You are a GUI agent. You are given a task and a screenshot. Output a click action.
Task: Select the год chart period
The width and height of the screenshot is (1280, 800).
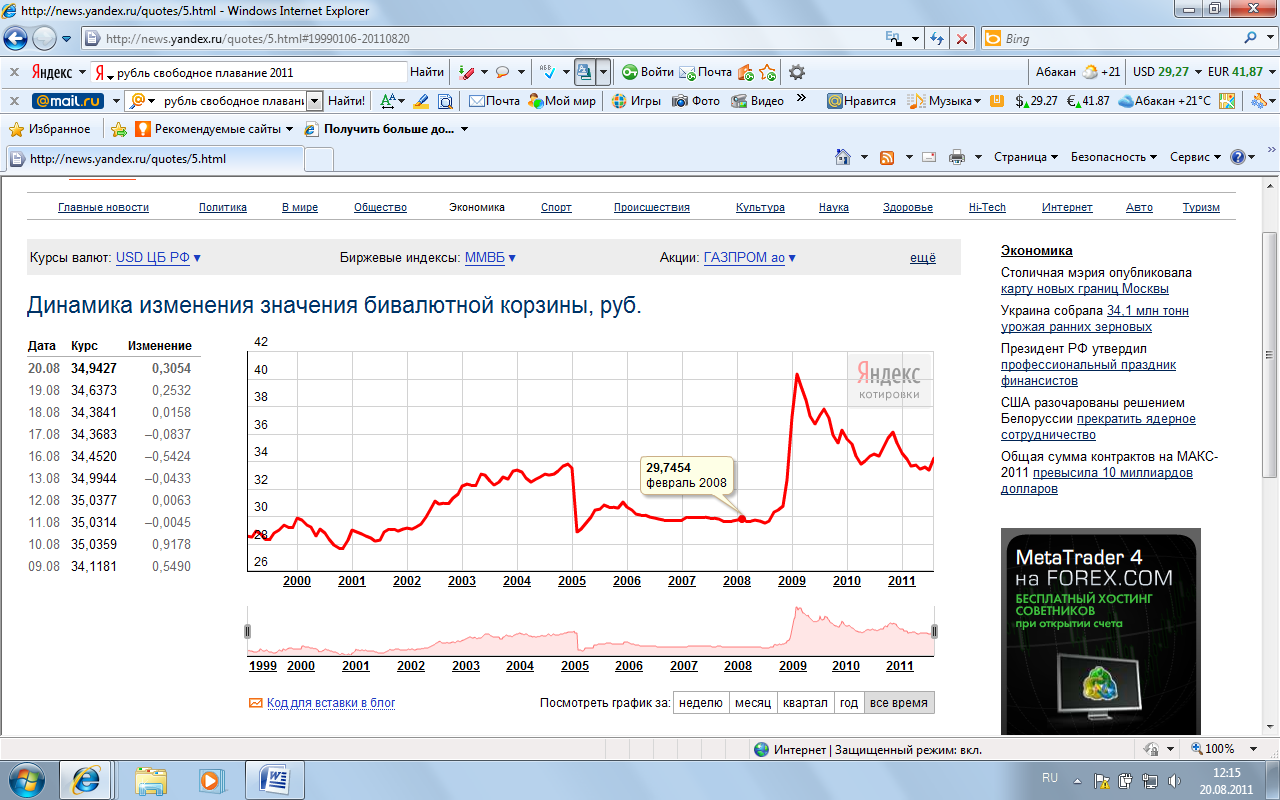pos(849,703)
